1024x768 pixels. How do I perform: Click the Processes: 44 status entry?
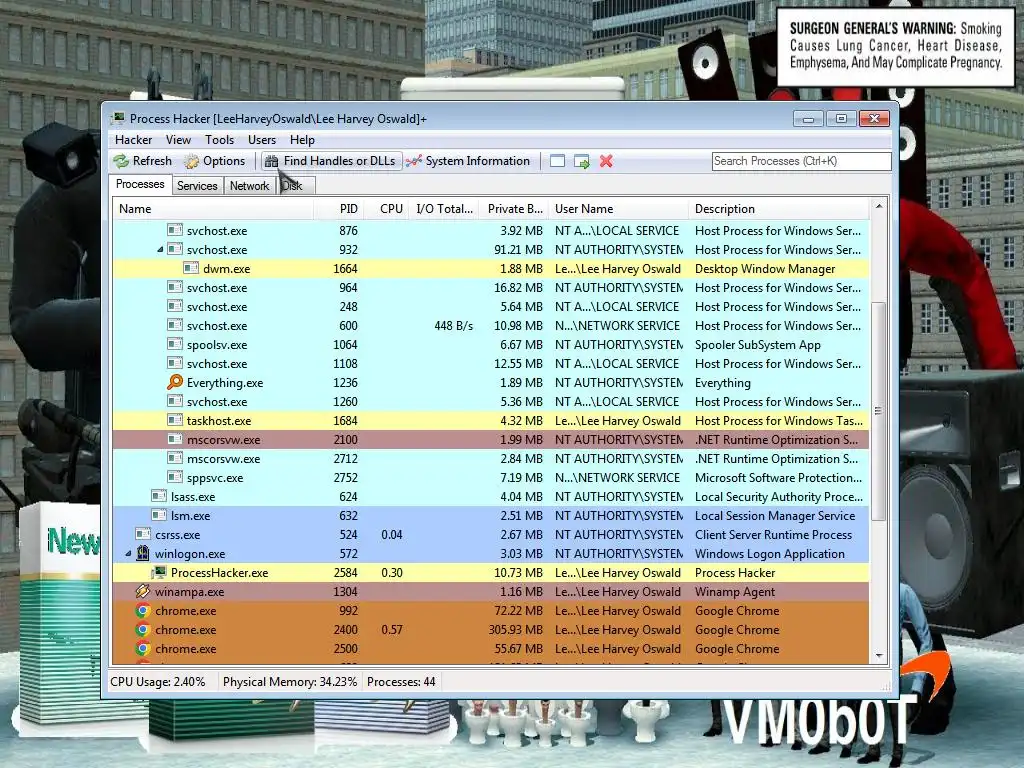click(401, 682)
